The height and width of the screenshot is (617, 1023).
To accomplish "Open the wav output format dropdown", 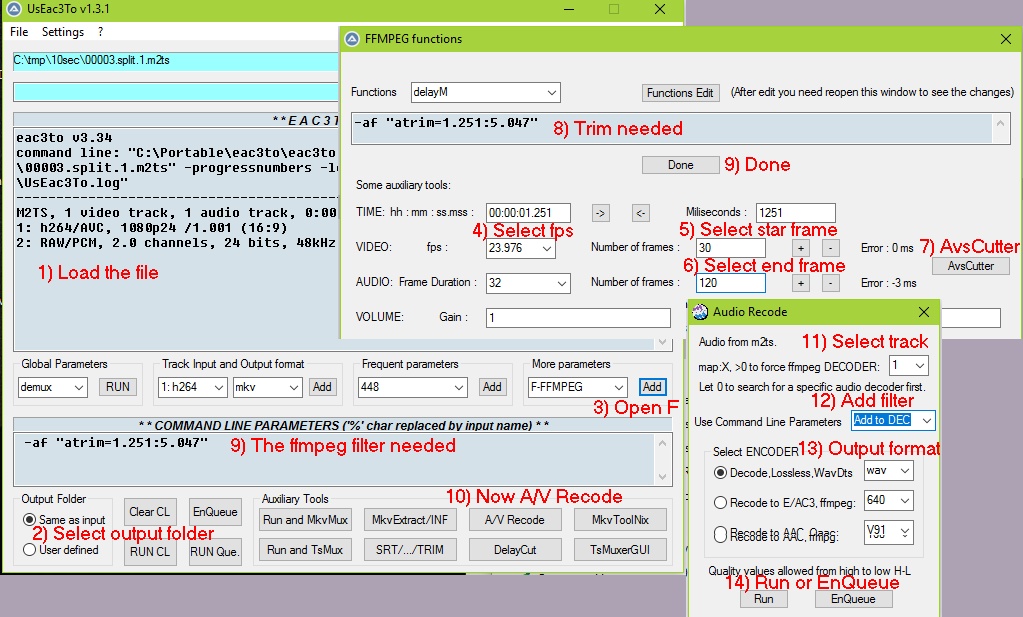I will point(889,470).
